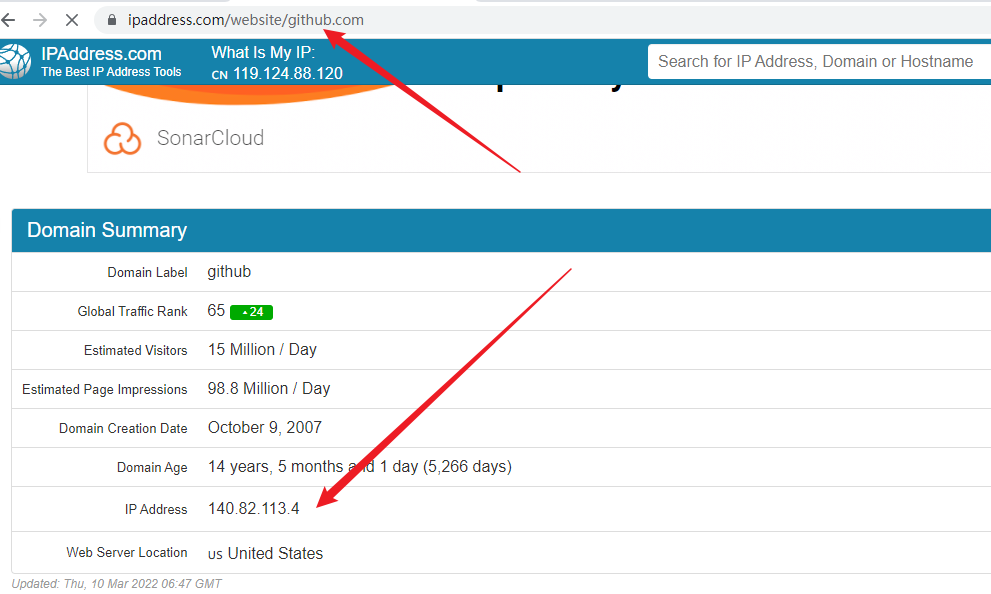Click the Global Traffic Rank row label
Viewport: 991px width, 594px height.
133,312
